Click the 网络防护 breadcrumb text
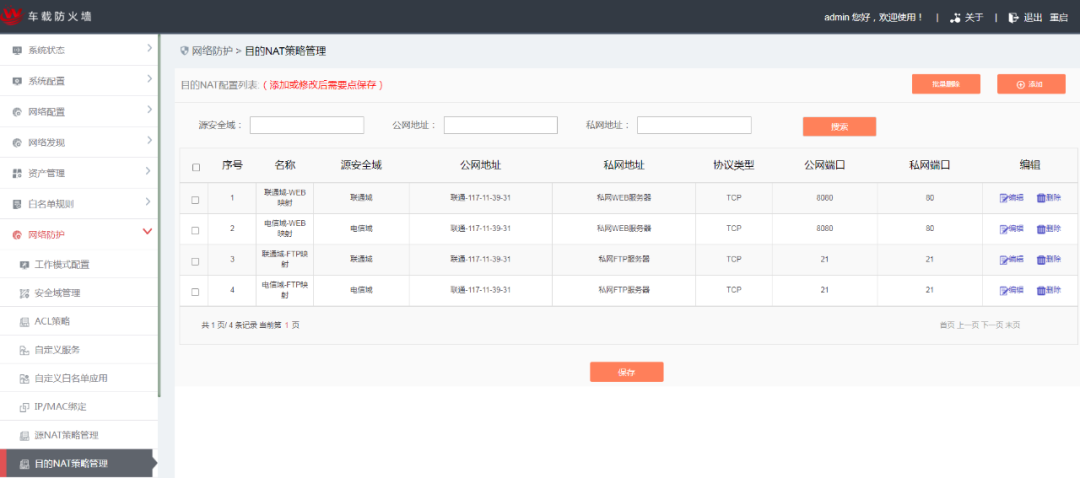1080x478 pixels. pos(211,51)
